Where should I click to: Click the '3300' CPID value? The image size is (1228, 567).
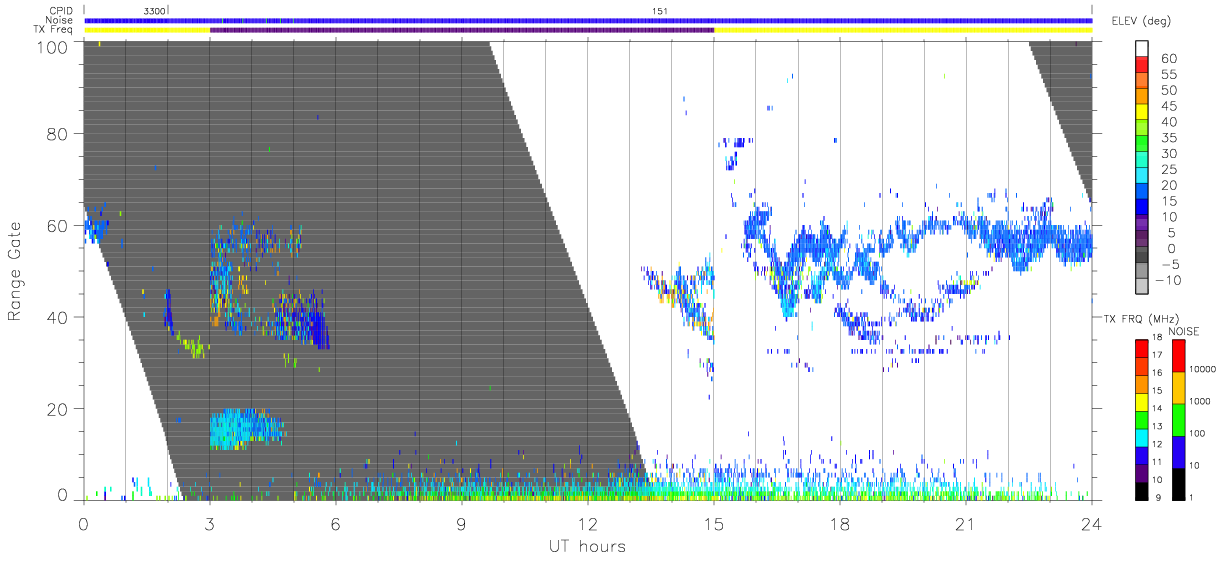[155, 11]
